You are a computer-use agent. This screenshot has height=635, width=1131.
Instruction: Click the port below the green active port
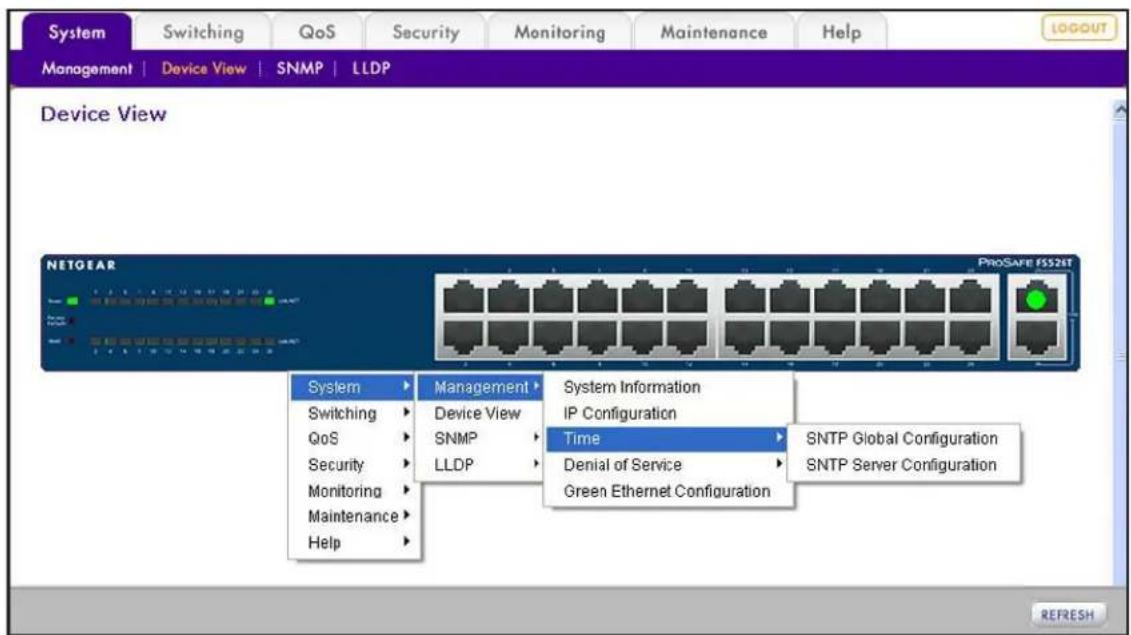(x=1037, y=336)
